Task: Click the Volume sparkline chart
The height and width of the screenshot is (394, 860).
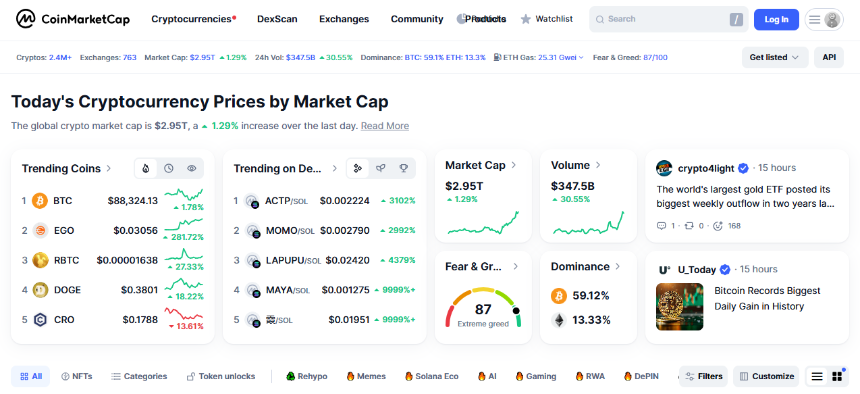Action: coord(589,222)
